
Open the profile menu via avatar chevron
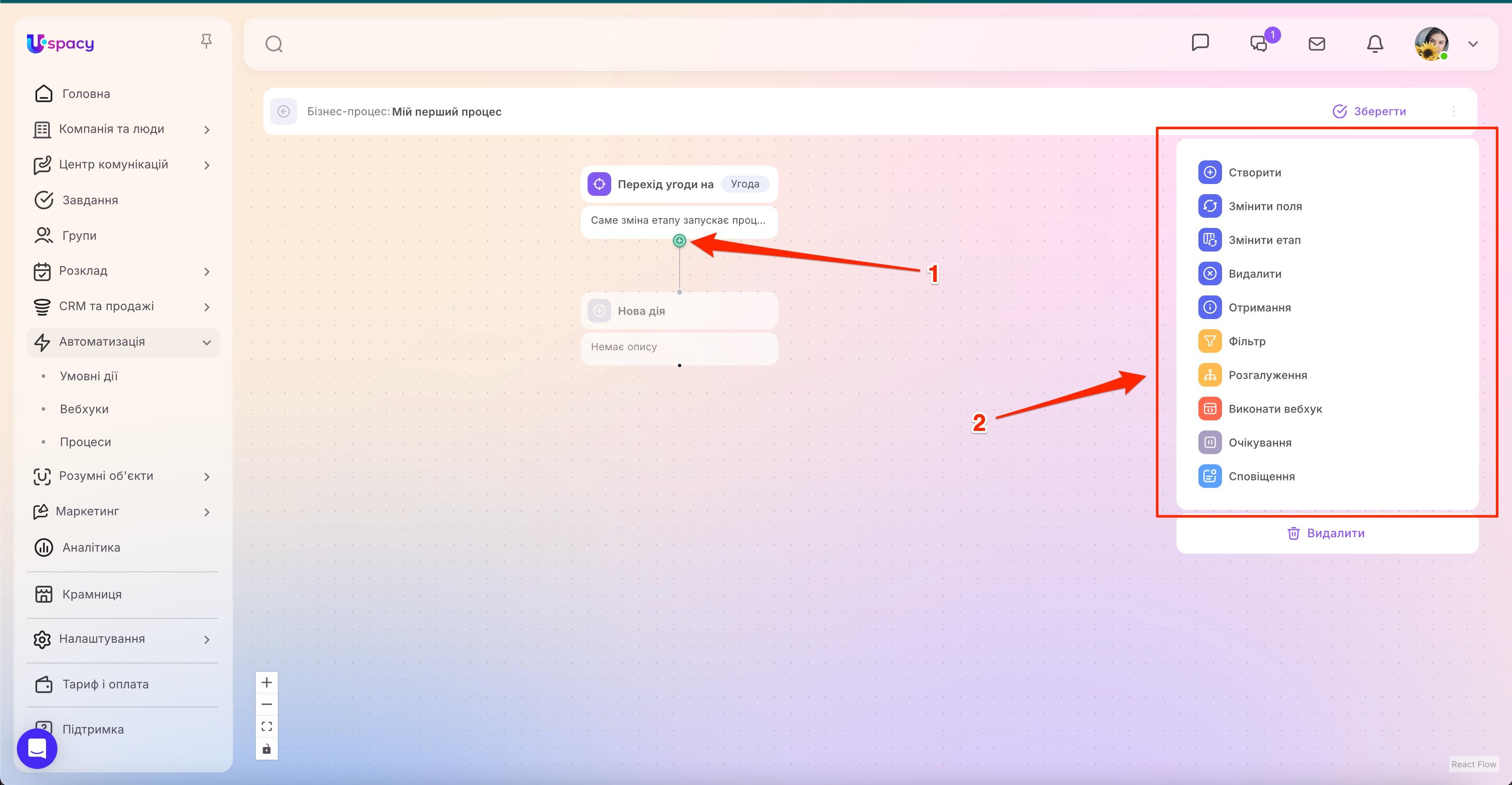(x=1473, y=44)
